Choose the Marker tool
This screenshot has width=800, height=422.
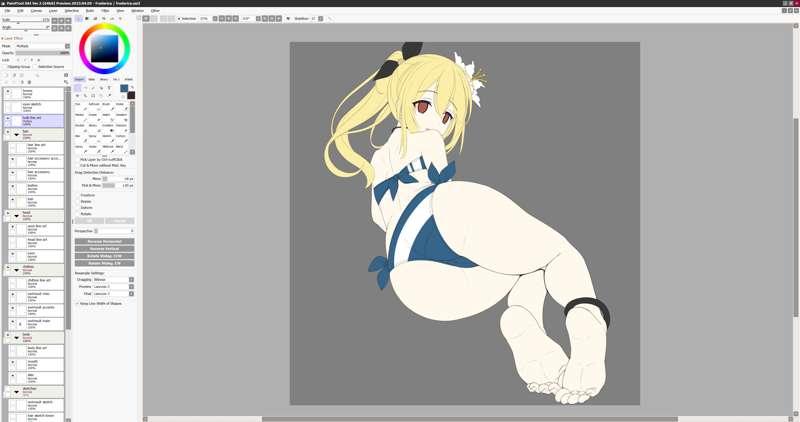point(81,117)
